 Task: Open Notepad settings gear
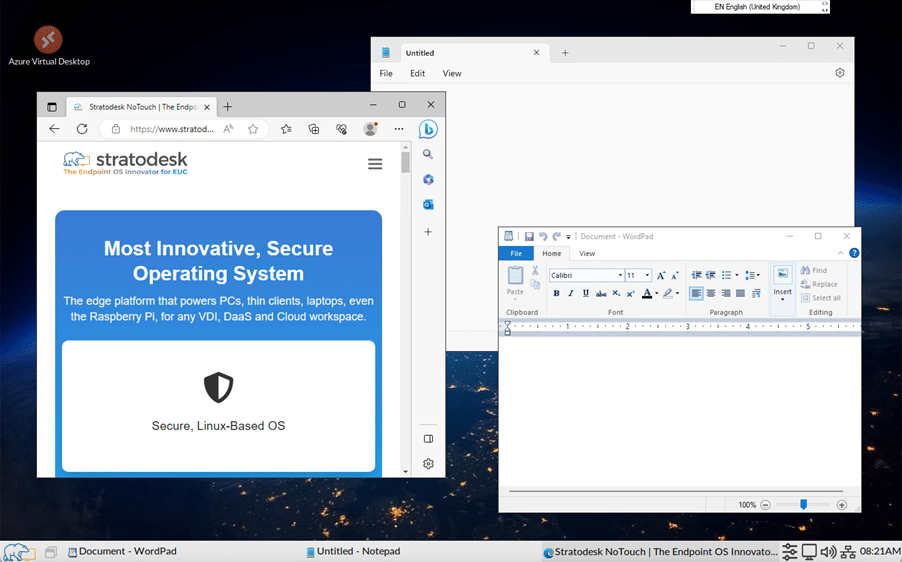pos(840,73)
